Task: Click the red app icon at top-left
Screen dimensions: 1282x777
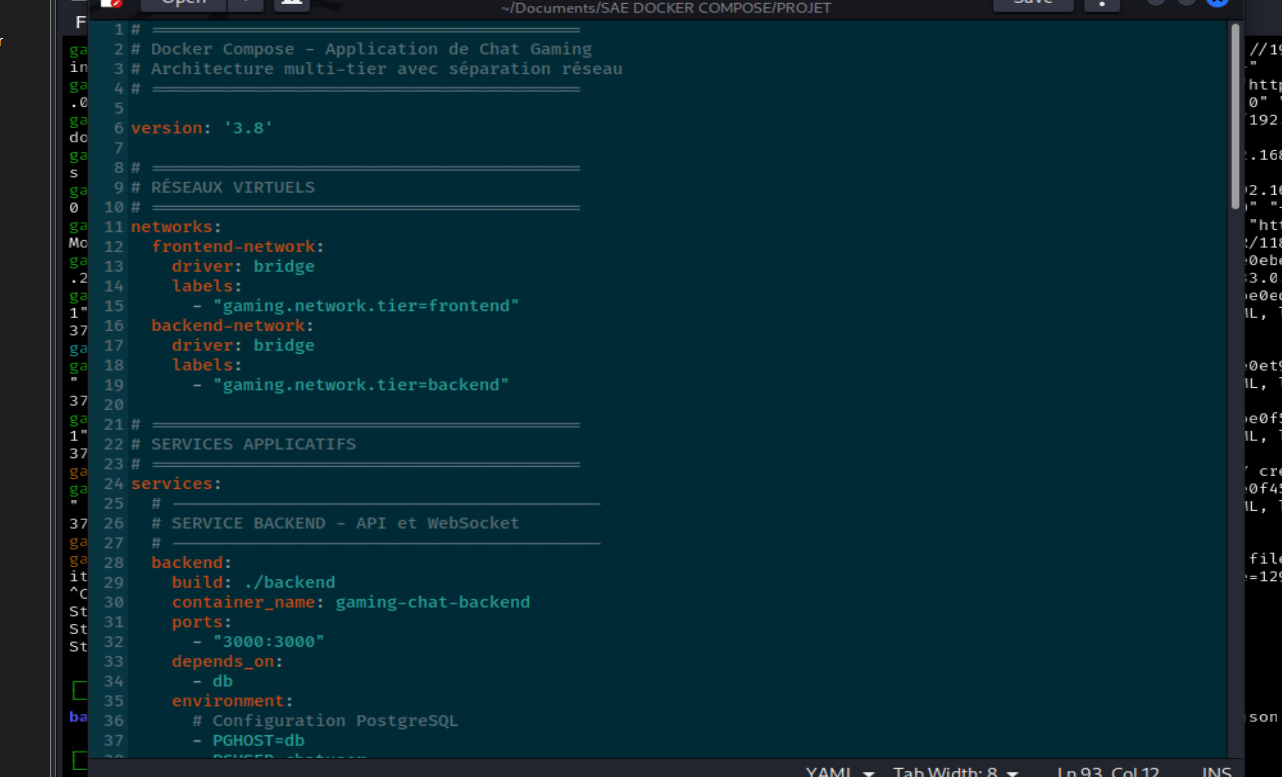Action: 111,3
